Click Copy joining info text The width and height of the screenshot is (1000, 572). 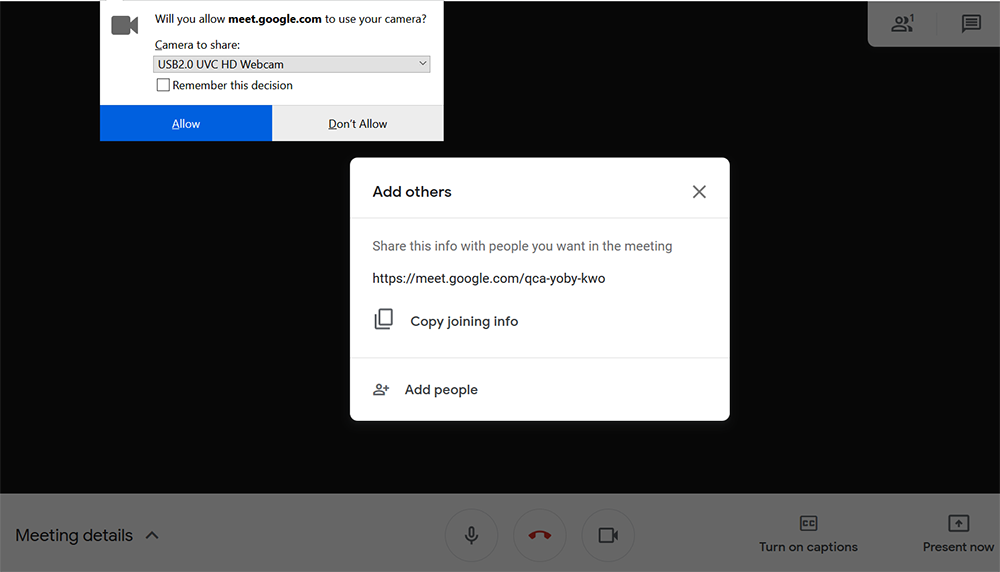click(x=464, y=321)
